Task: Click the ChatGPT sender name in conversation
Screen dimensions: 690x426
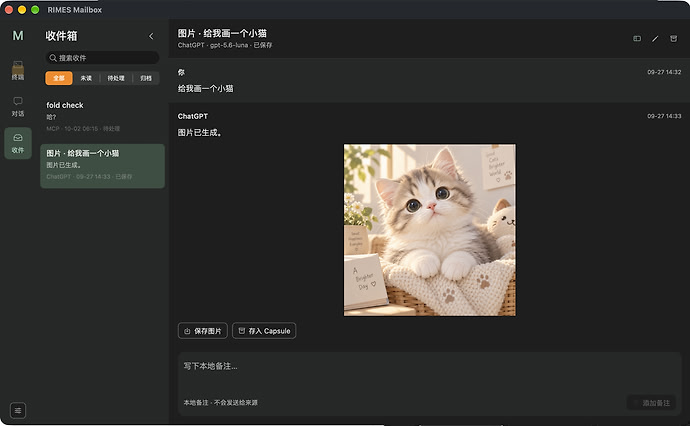Action: pyautogui.click(x=193, y=116)
